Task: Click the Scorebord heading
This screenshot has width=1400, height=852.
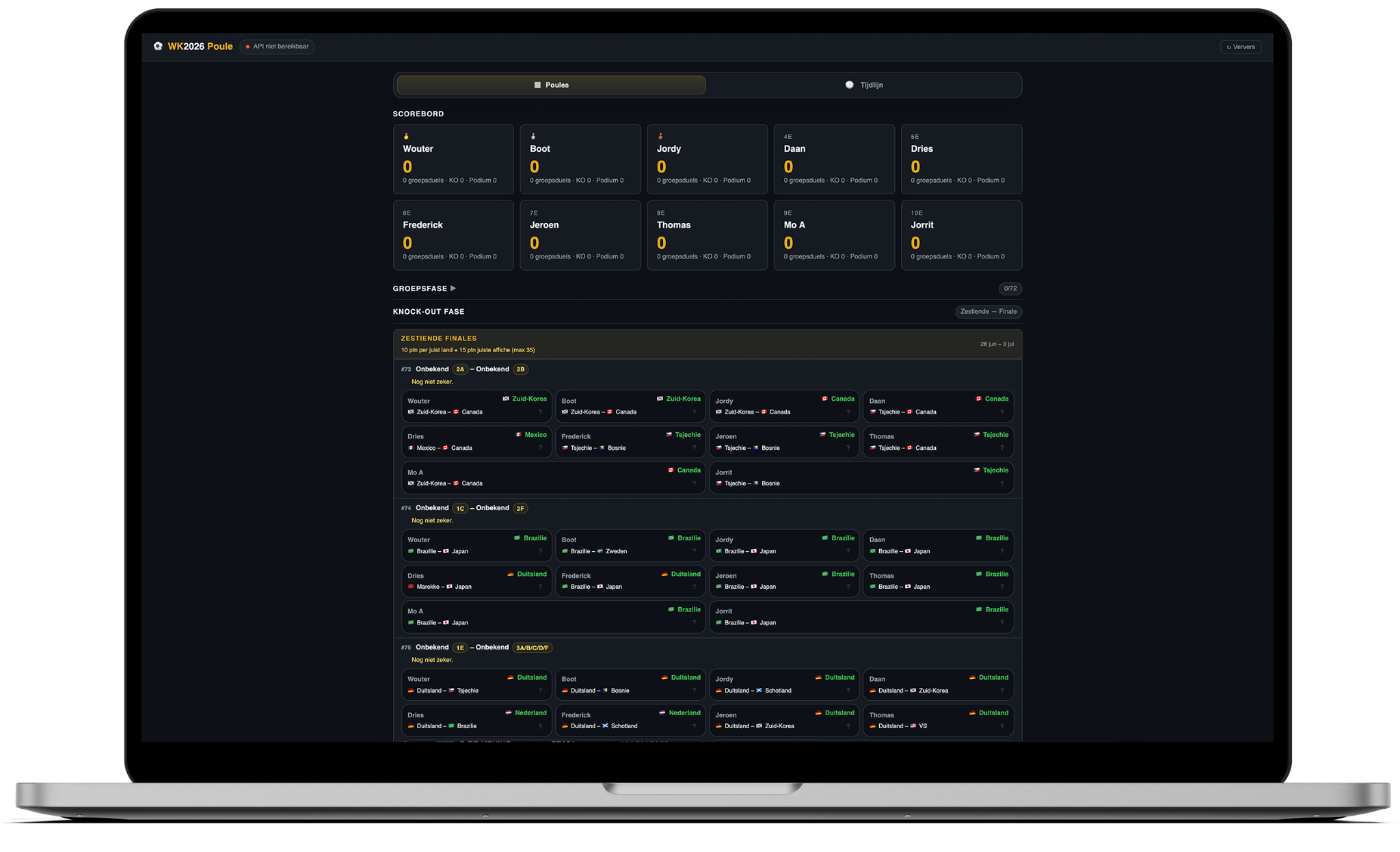Action: [418, 114]
